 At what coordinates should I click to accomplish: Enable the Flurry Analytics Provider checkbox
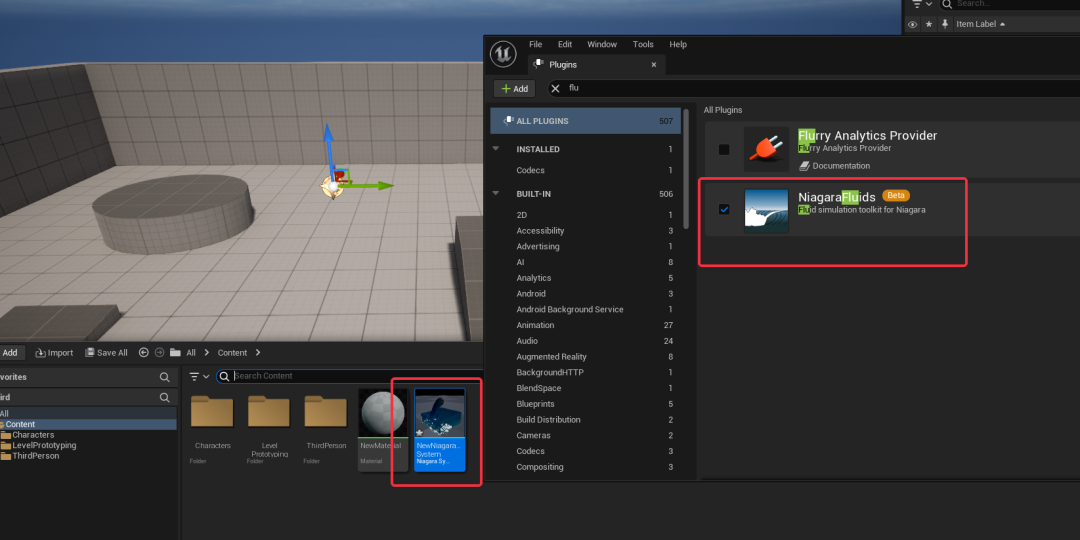[724, 149]
